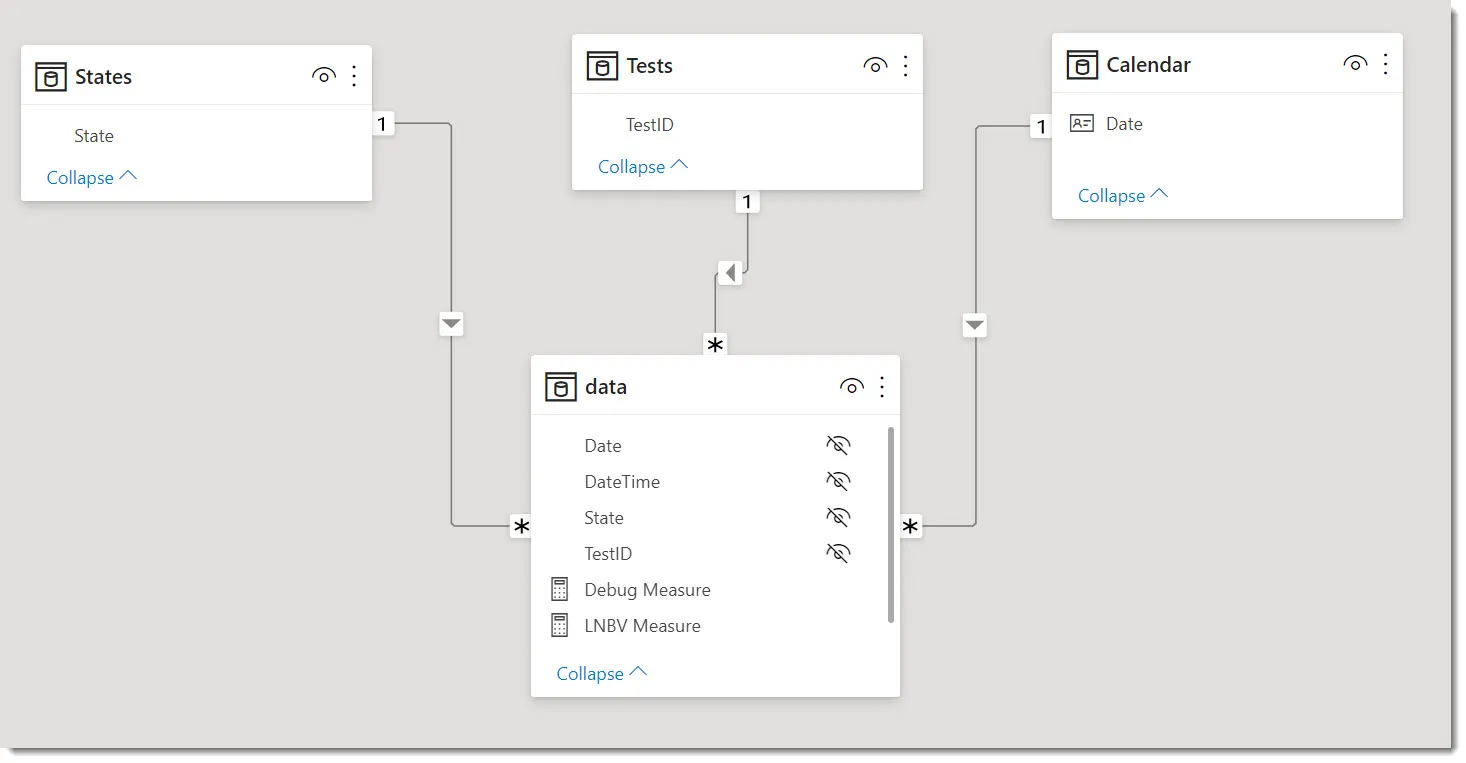Collapse the data table card

tap(601, 673)
